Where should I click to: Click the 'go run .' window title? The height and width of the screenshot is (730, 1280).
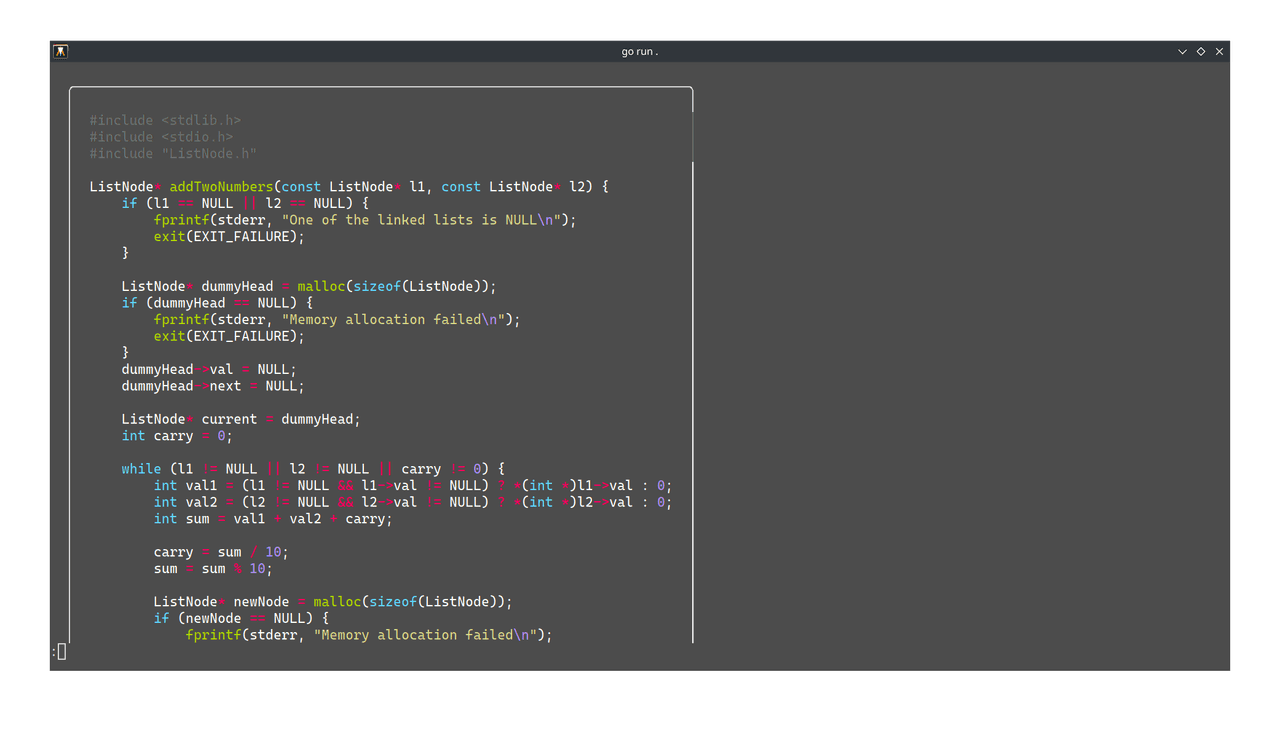pos(640,51)
